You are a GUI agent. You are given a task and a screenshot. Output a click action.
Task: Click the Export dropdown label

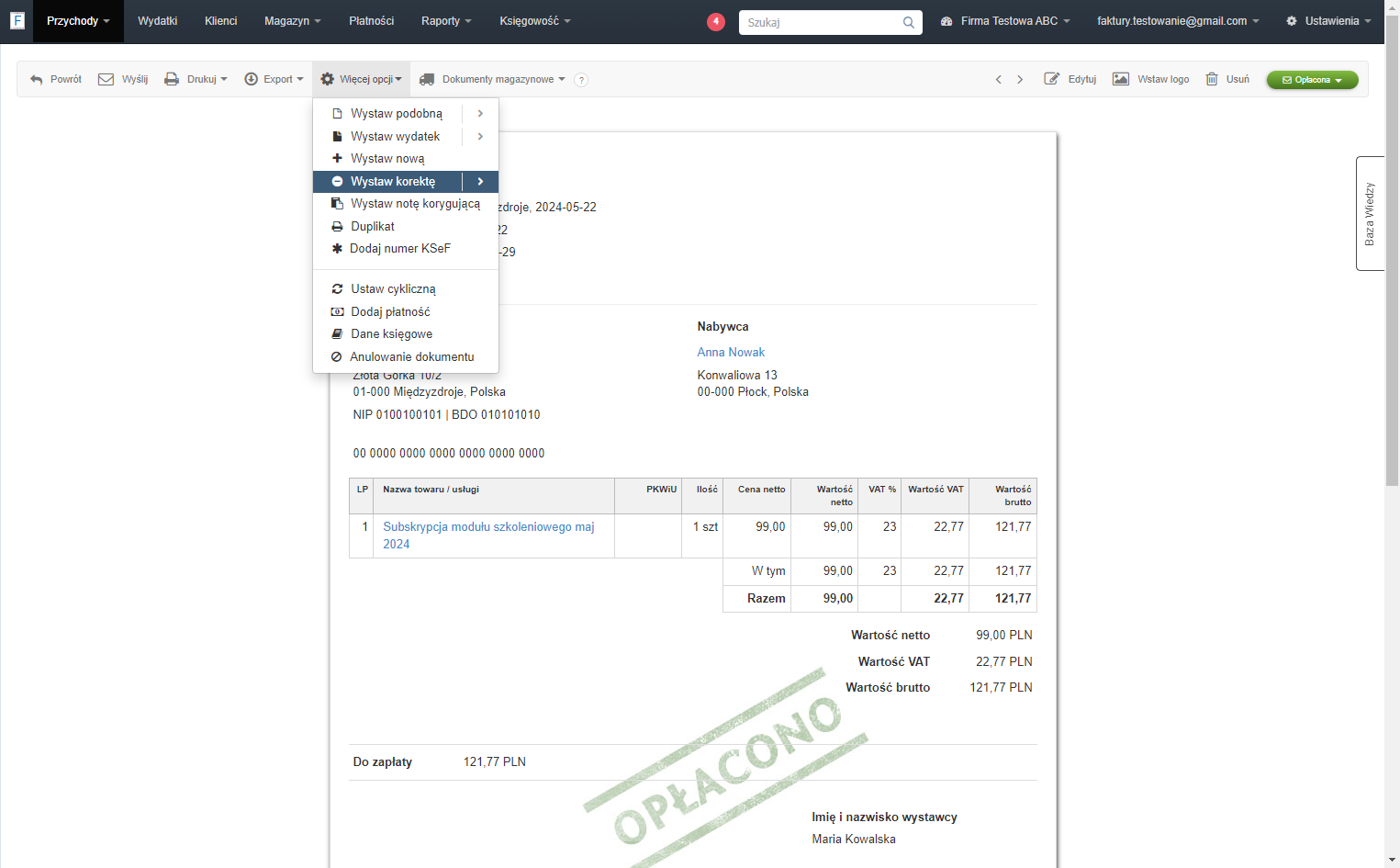283,80
